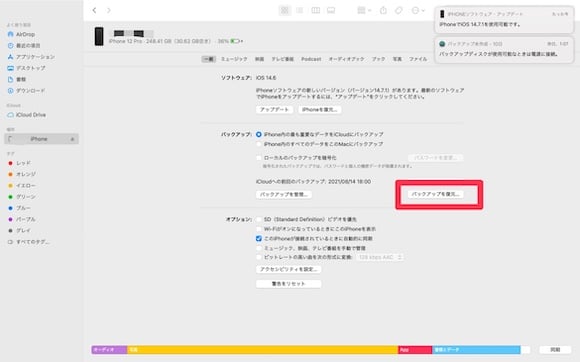Image resolution: width=580 pixels, height=362 pixels.
Task: Enable manually manage music, movies, TV
Action: [x=259, y=248]
